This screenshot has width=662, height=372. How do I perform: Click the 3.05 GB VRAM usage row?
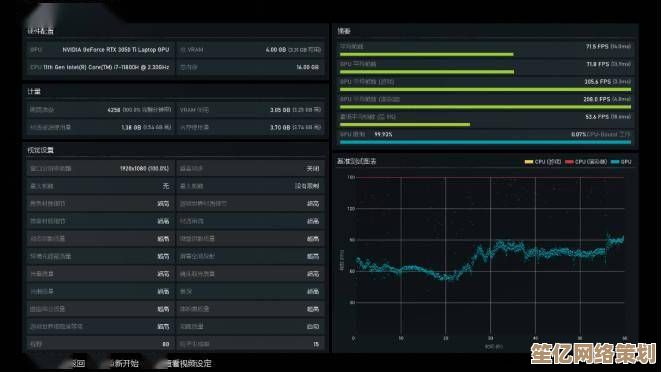tap(250, 110)
